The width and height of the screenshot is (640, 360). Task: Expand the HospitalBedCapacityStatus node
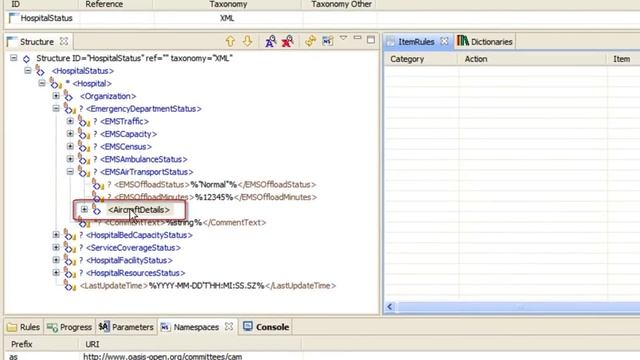[56, 235]
